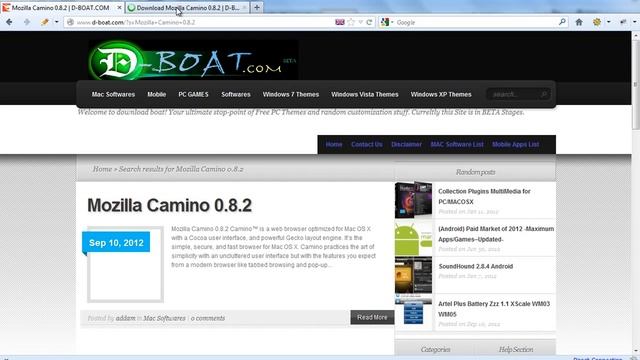The width and height of the screenshot is (640, 360).
Task: Click the Android robot thumbnail
Action: coord(413,238)
